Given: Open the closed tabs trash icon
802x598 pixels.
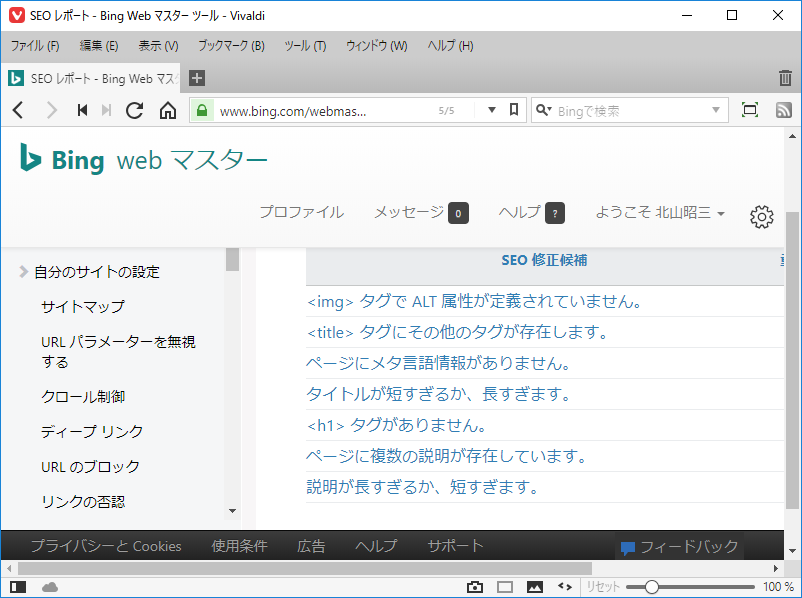Looking at the screenshot, I should coord(785,78).
